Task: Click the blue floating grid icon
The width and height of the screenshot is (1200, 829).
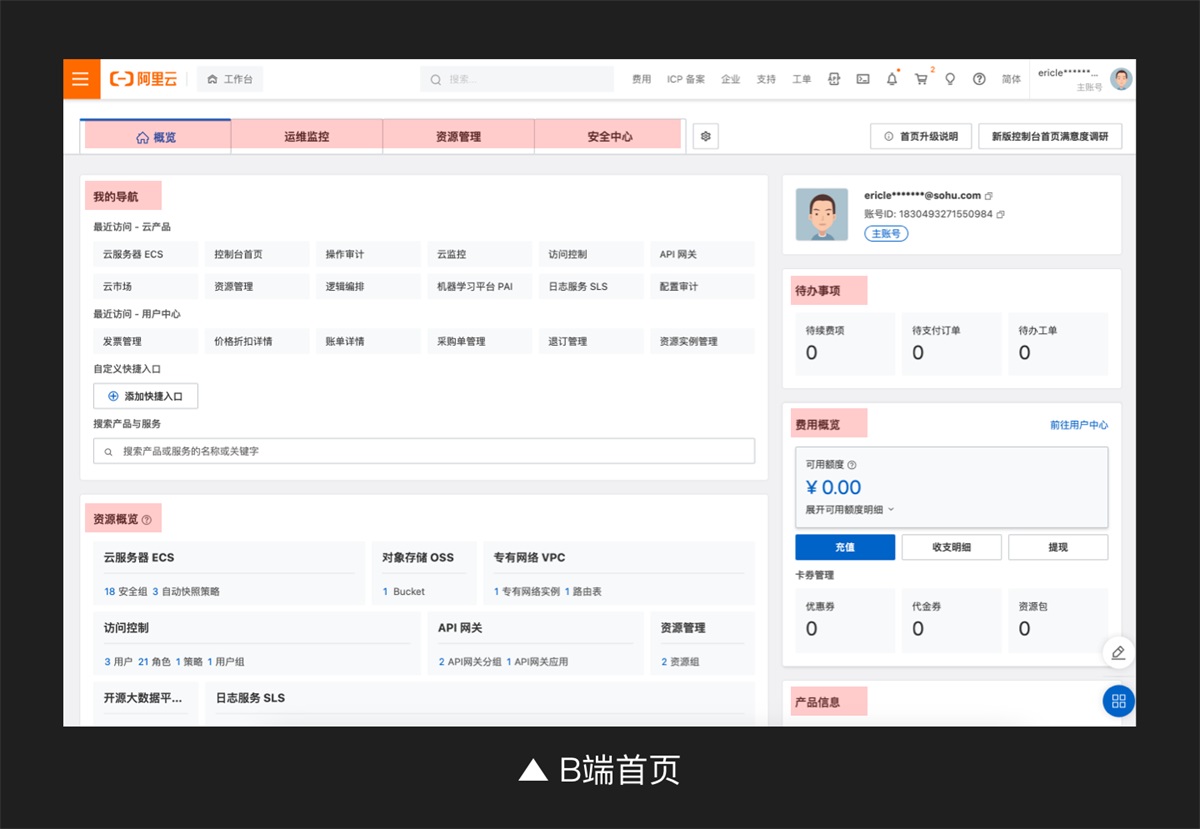Action: click(1118, 701)
